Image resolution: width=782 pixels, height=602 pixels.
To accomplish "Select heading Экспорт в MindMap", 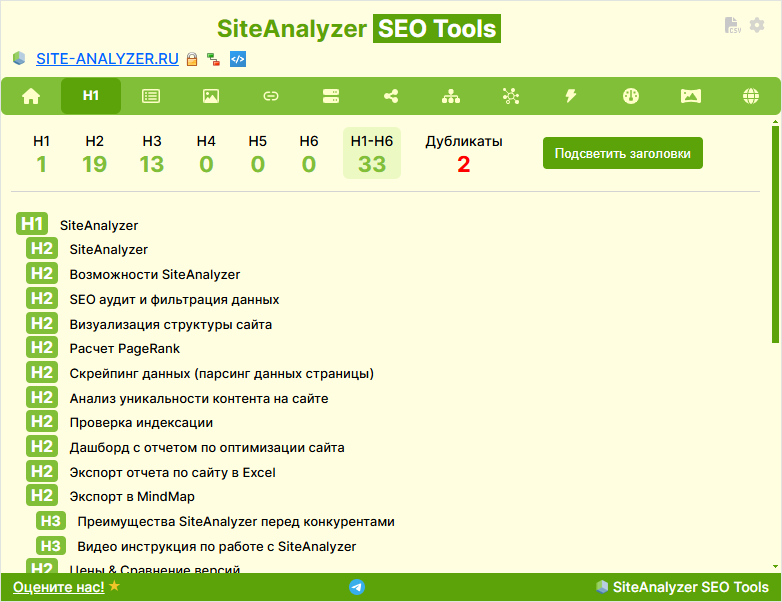I will 132,496.
